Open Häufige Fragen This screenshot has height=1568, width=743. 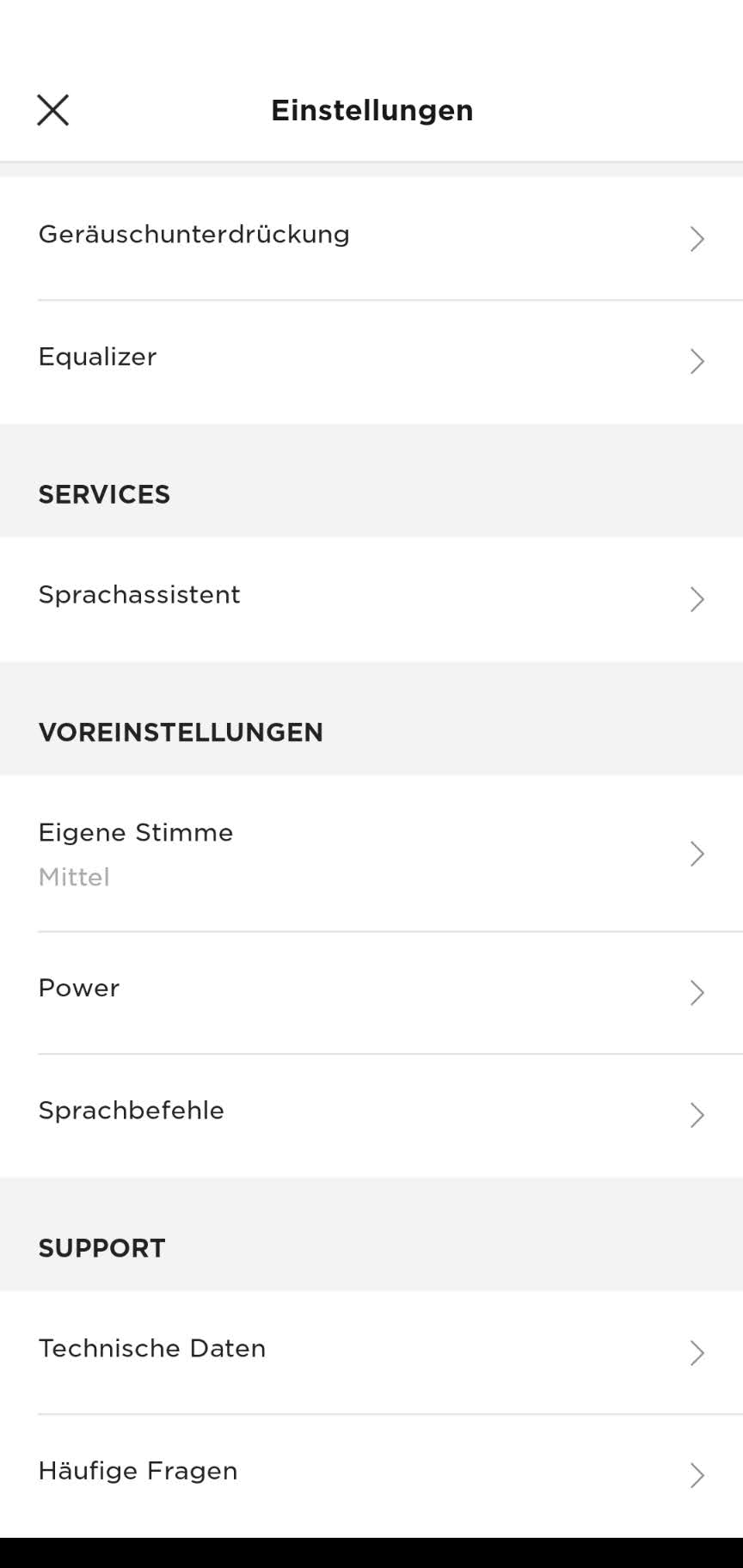pos(138,1472)
